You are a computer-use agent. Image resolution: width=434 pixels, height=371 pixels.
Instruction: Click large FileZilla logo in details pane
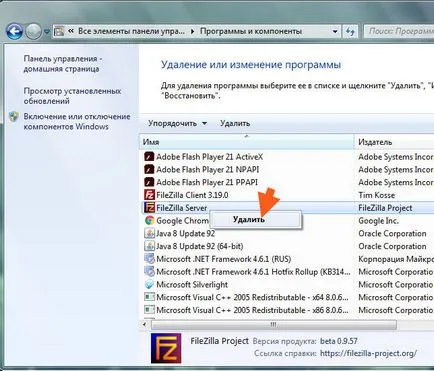tap(166, 348)
